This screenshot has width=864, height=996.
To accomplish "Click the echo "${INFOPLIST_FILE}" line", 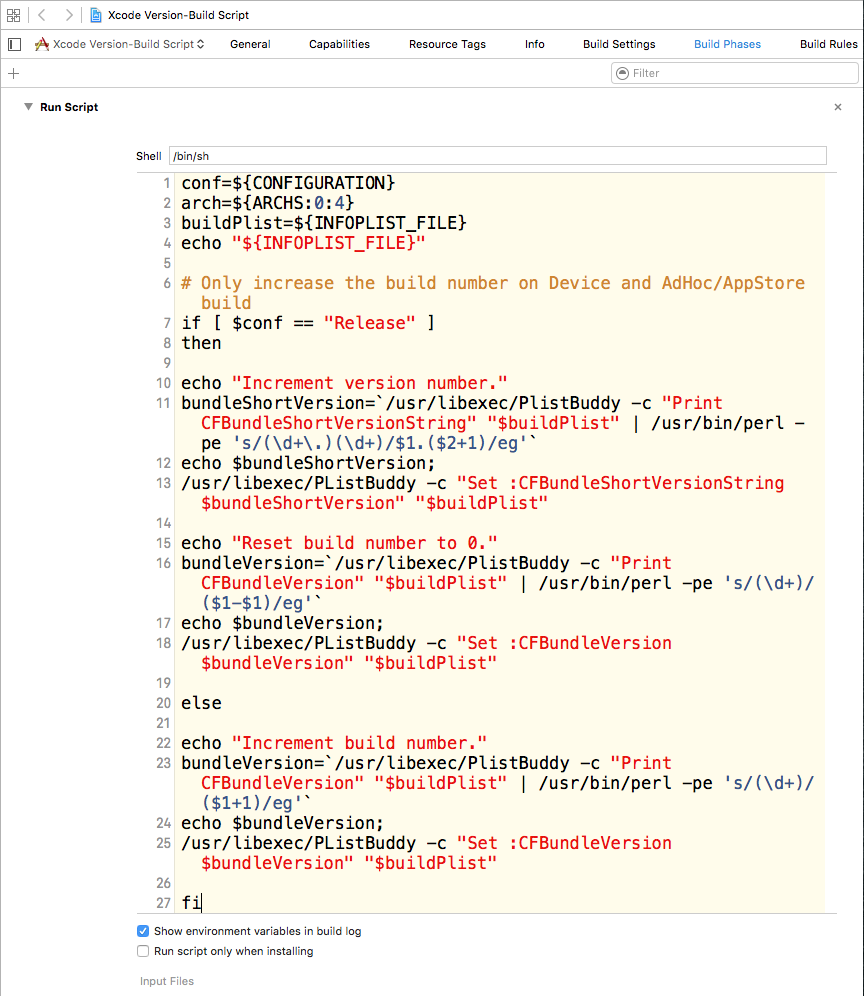I will tap(303, 243).
